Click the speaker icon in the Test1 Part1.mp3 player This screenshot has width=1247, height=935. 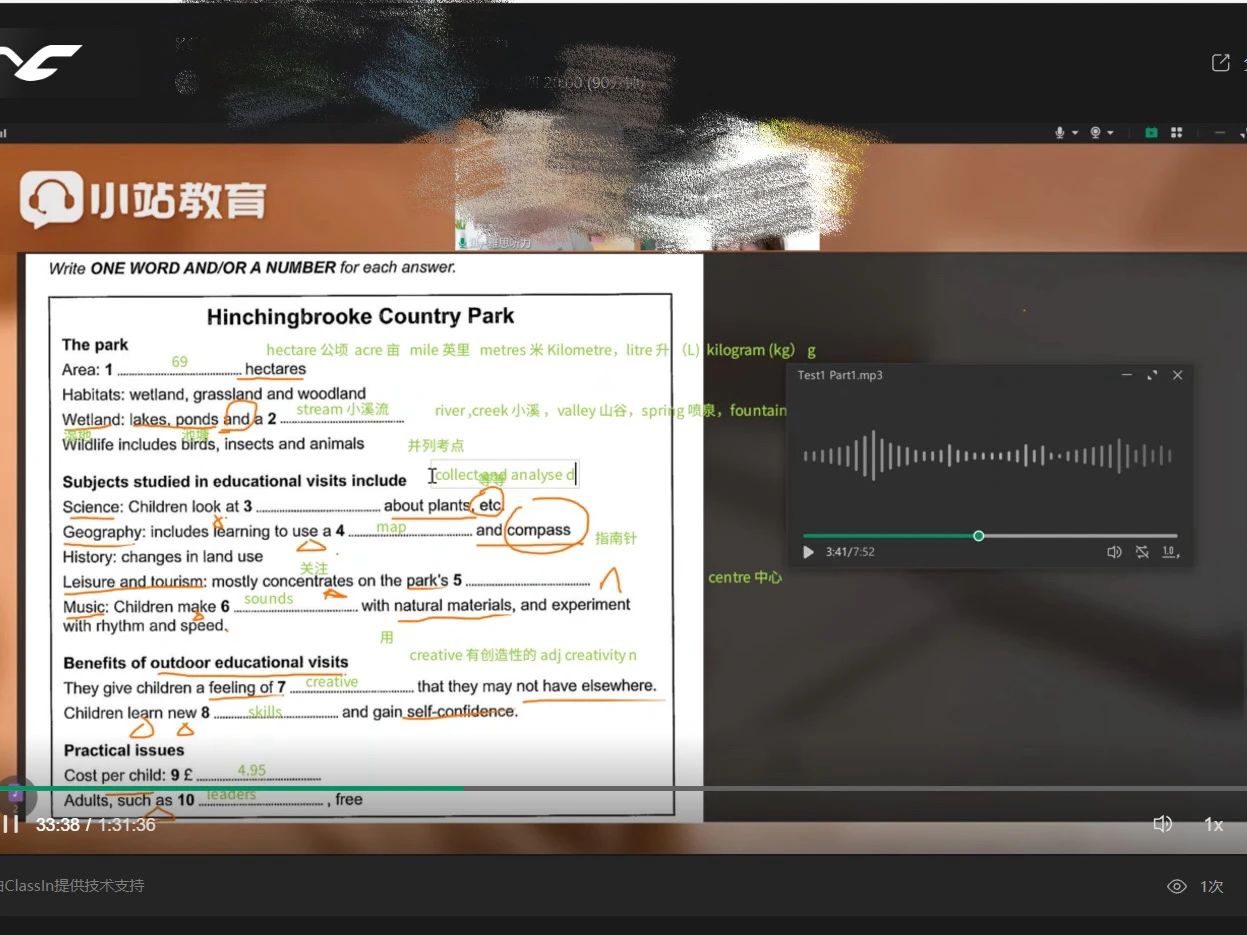1114,551
